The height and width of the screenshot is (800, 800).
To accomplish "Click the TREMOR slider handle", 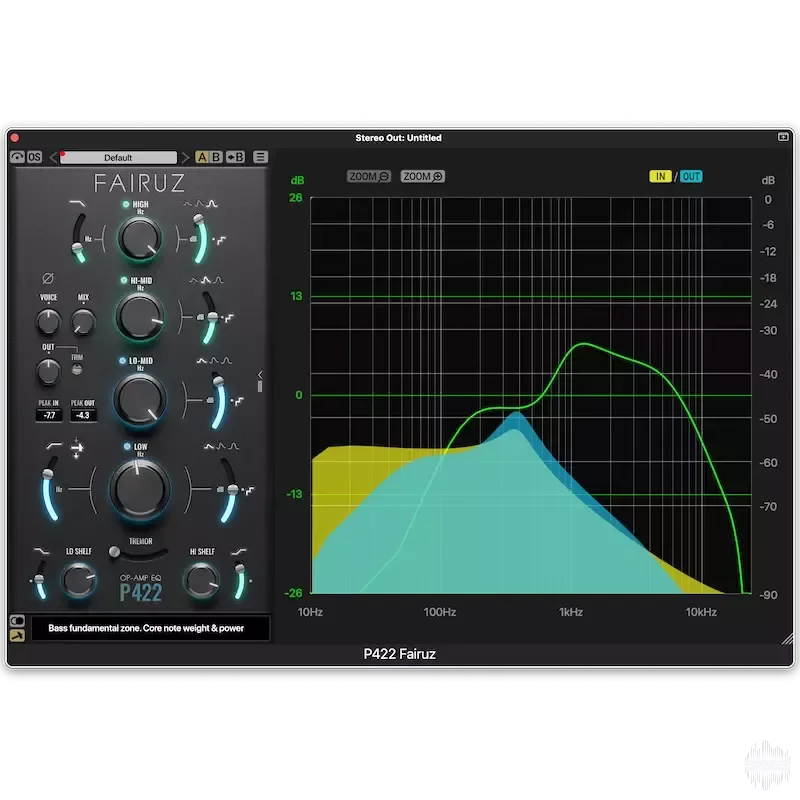I will pyautogui.click(x=114, y=552).
